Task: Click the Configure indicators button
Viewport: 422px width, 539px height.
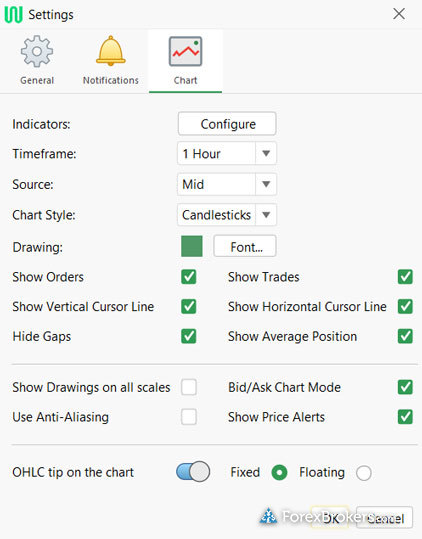Action: click(227, 124)
